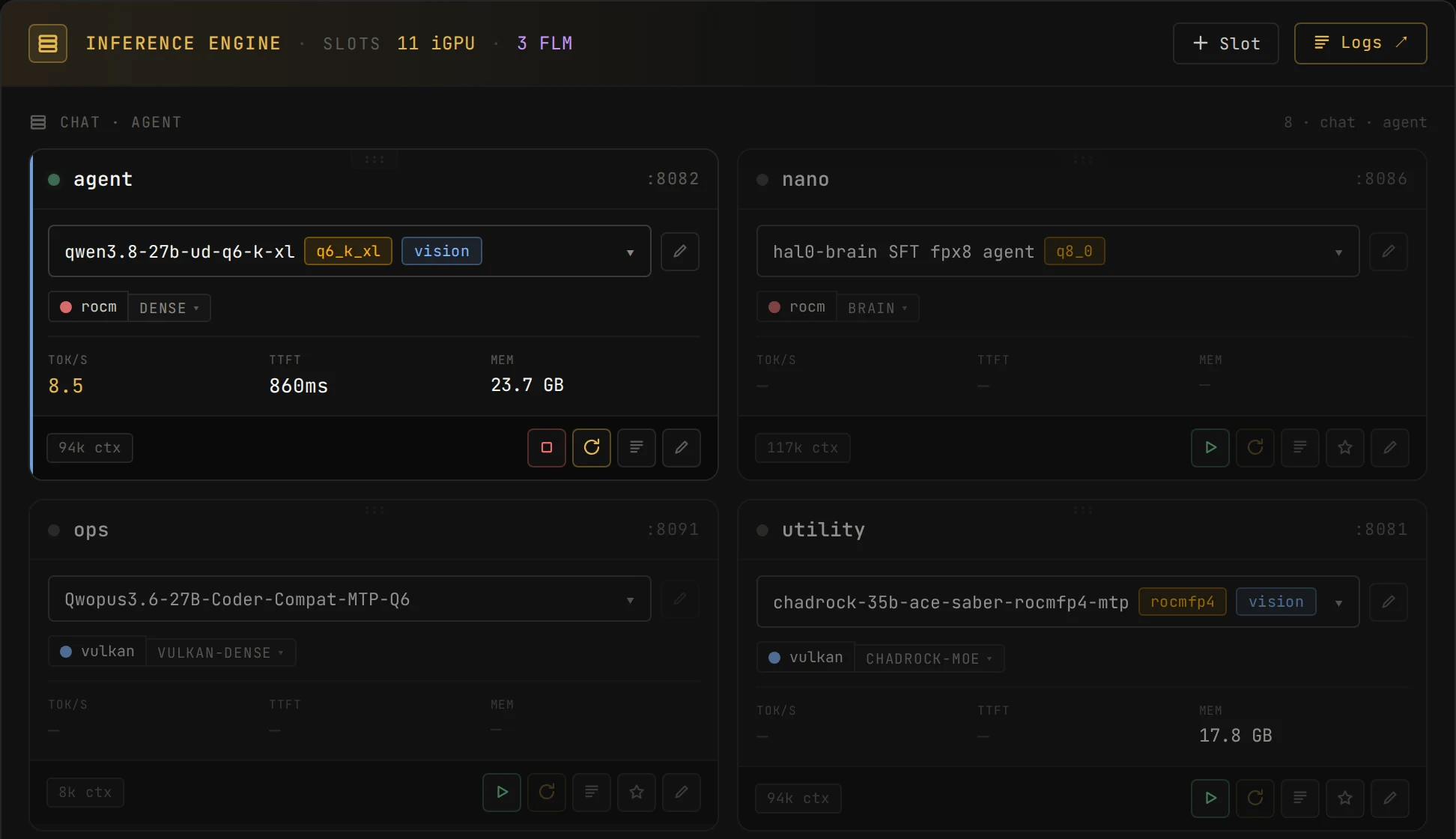Click the CHAT · AGENT section header
Viewport: 1456px width, 839px height.
pos(106,122)
